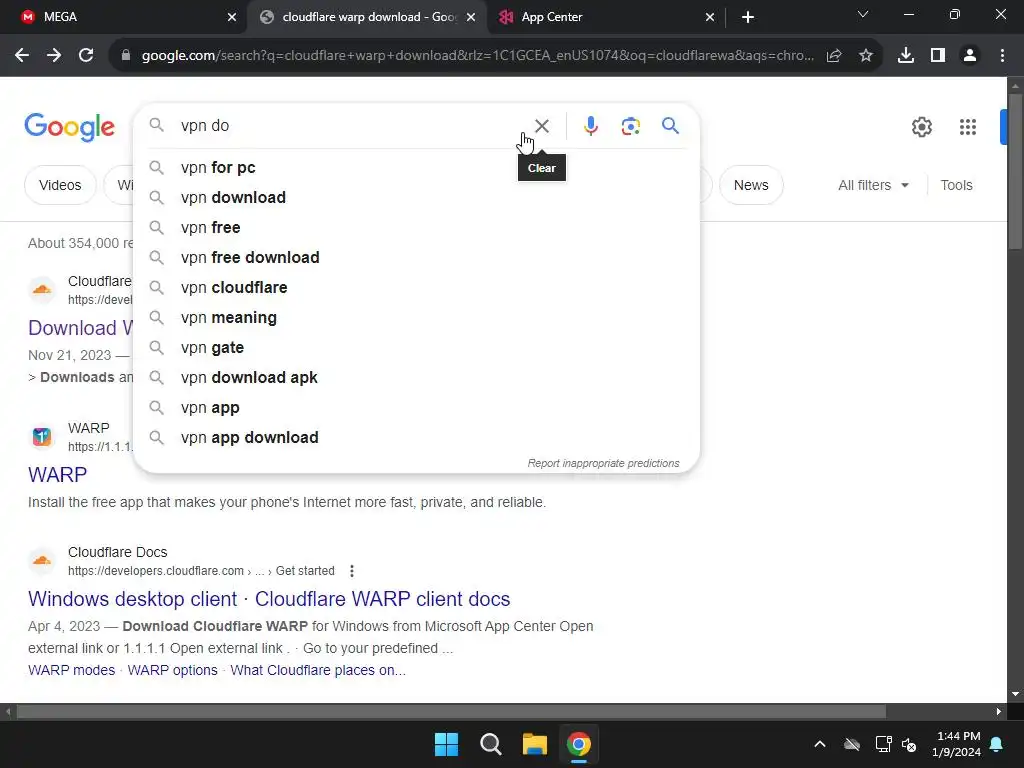
Task: Choose suggestion 'vpn download apk'
Action: (x=417, y=378)
